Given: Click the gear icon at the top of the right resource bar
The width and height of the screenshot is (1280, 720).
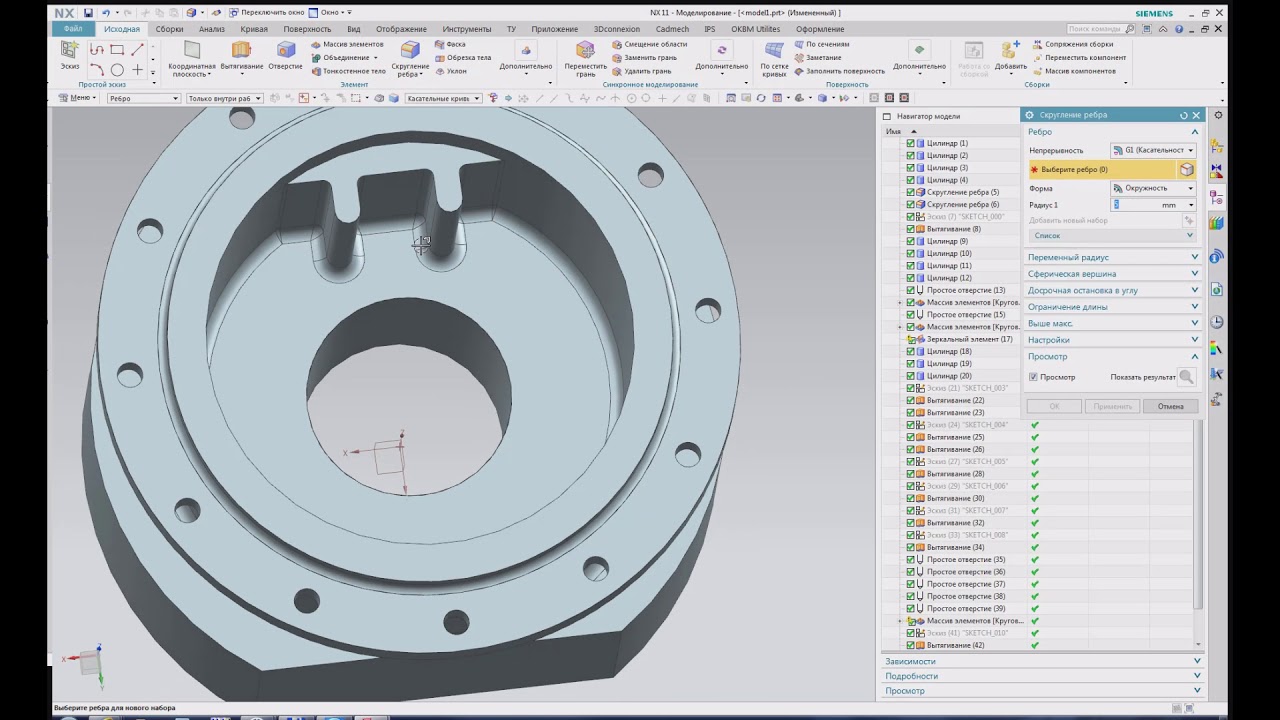Looking at the screenshot, I should pos(1218,116).
